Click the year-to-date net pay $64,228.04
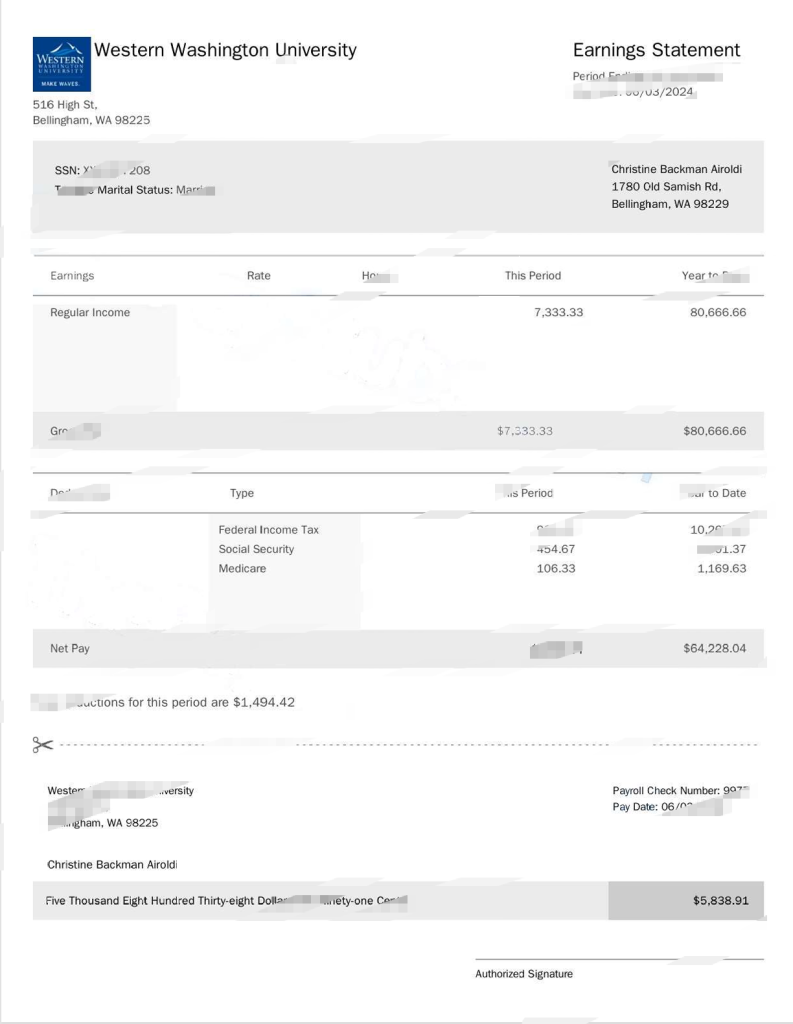 point(715,648)
